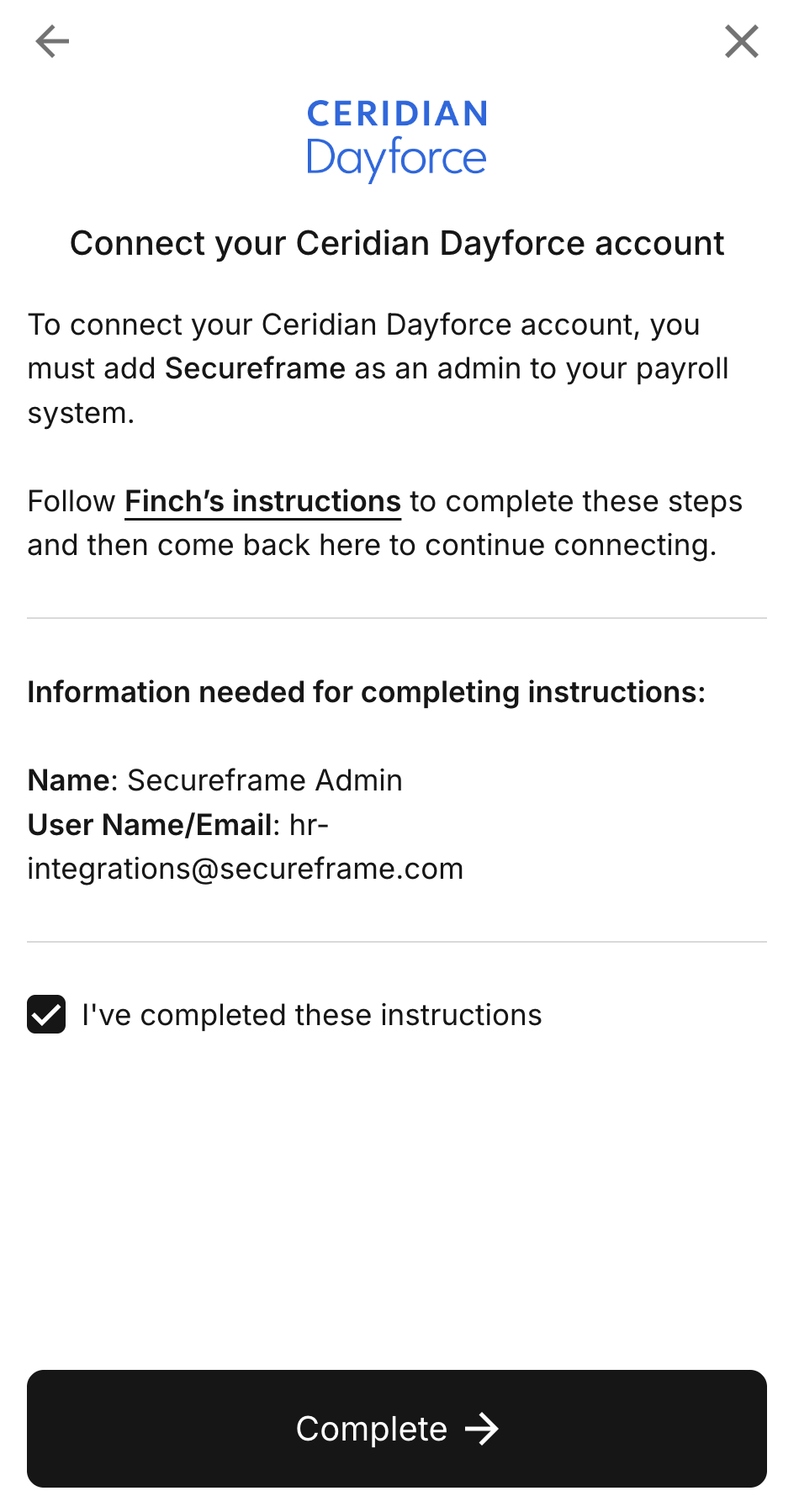
Task: Click the "To connect your Ceridian Dayforce" paragraph
Action: pos(378,368)
